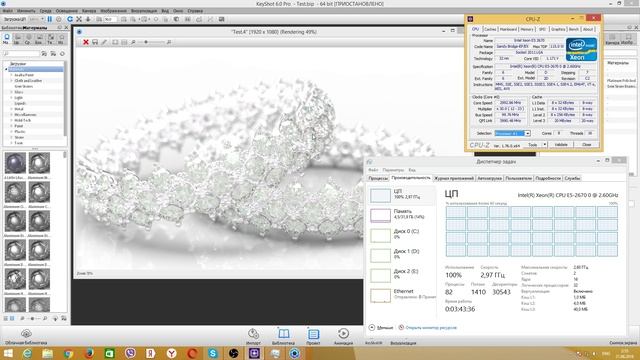640x360 pixels.
Task: Open Internet Explorer from taskbar
Action: click(x=27, y=353)
